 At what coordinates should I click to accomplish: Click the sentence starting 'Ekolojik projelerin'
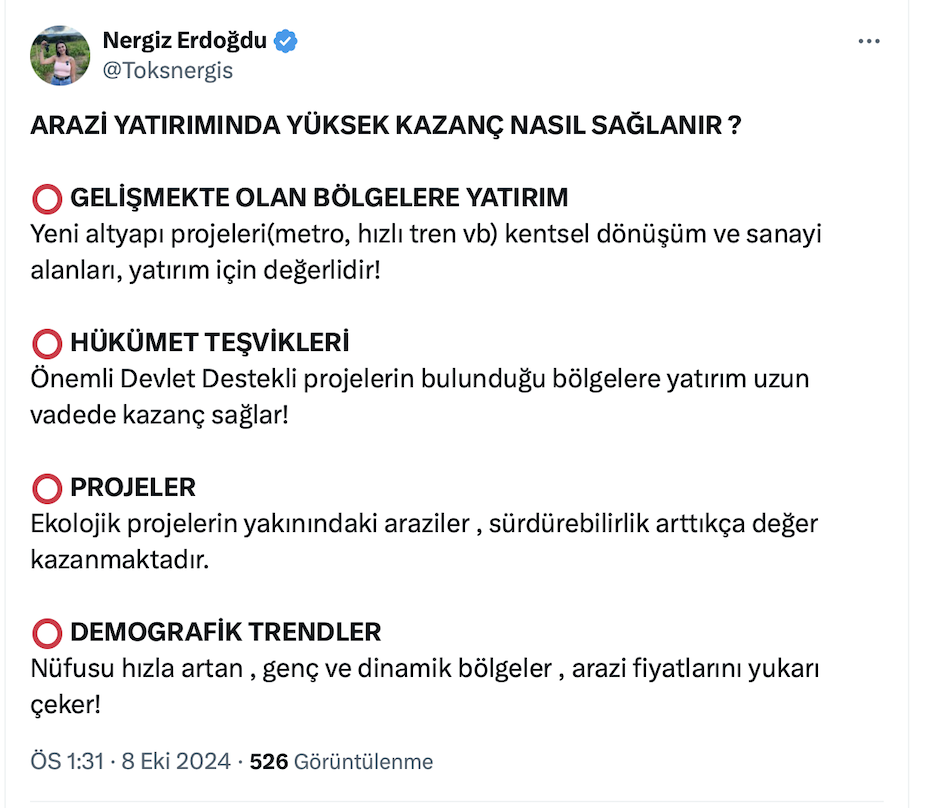click(x=425, y=524)
